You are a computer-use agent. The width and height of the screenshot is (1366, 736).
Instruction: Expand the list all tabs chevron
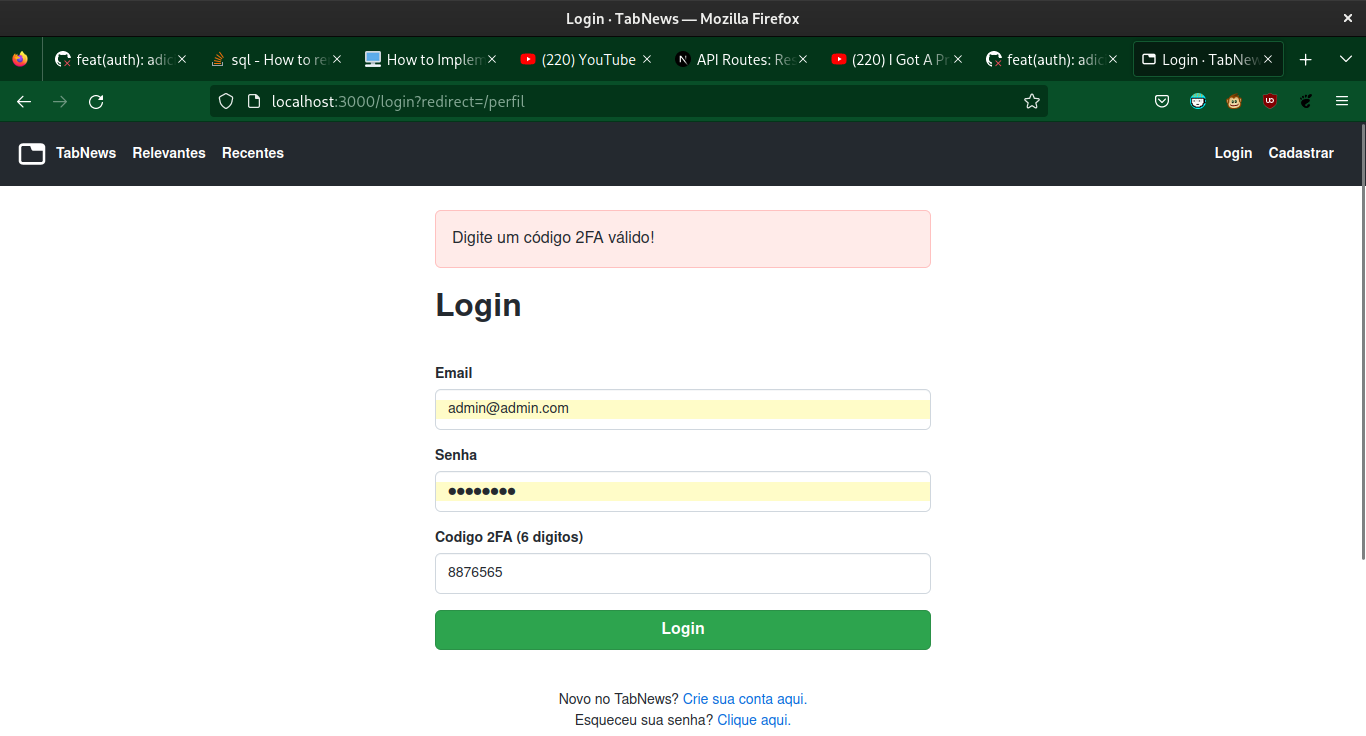pos(1345,60)
